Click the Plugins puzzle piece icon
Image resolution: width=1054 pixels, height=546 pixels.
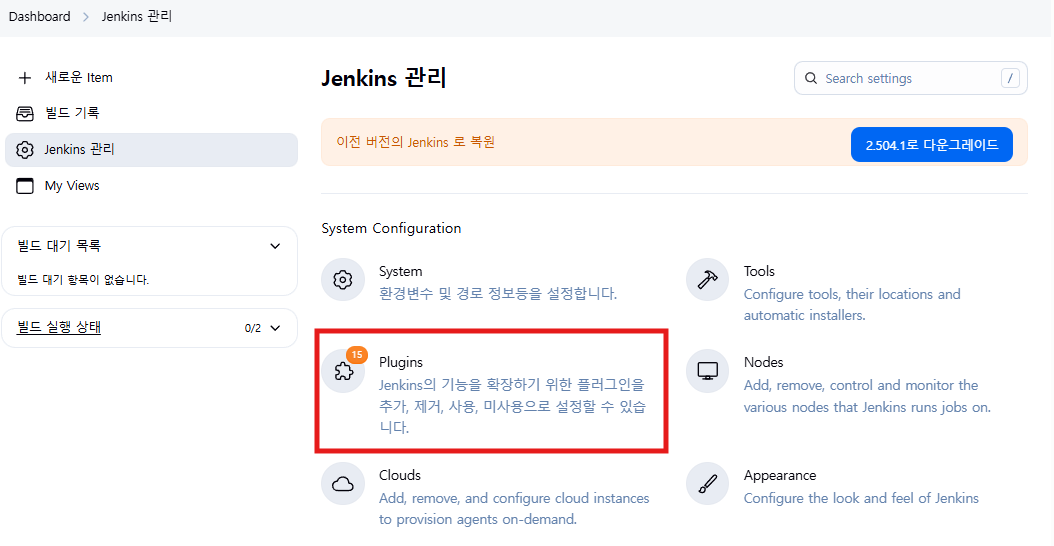coord(343,370)
